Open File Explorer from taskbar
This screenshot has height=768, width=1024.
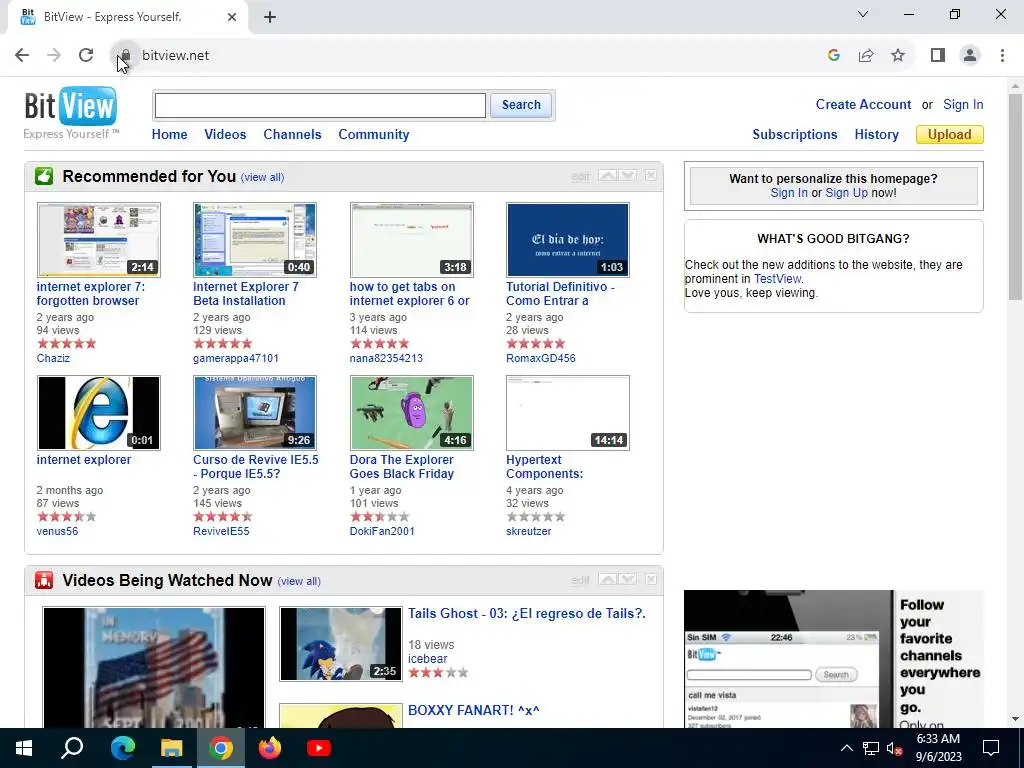(172, 748)
